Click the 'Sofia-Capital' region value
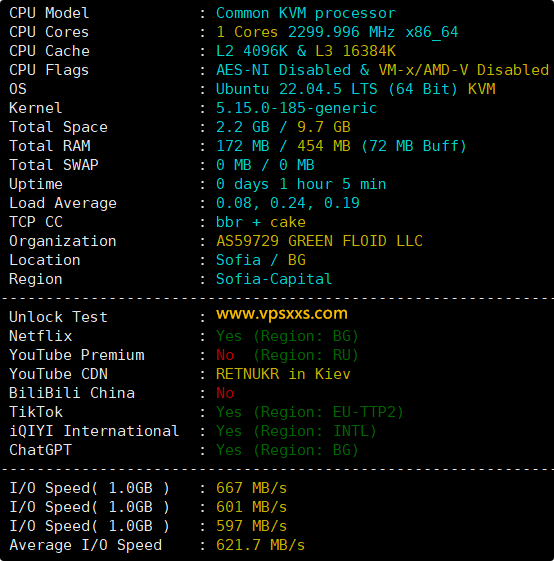554x561 pixels. [x=274, y=279]
